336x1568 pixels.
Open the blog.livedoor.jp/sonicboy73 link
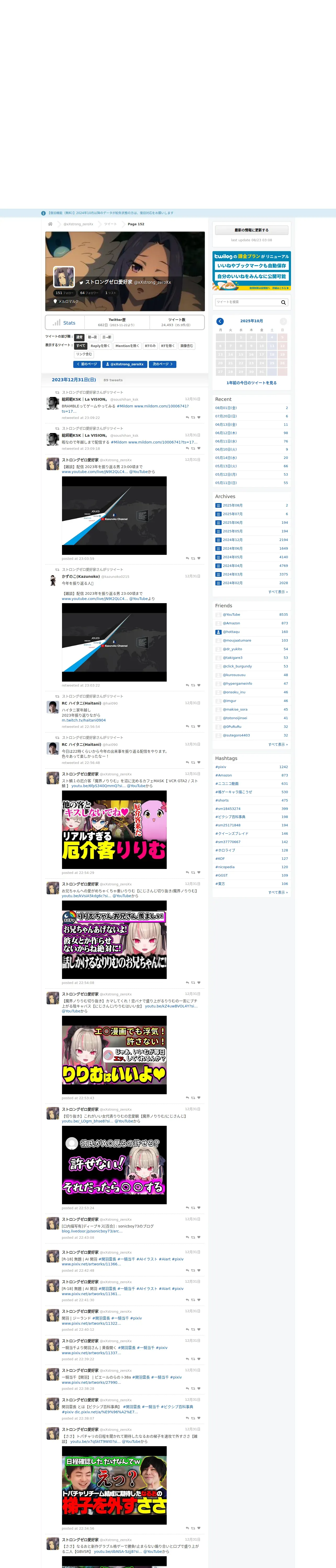pyautogui.click(x=92, y=1231)
